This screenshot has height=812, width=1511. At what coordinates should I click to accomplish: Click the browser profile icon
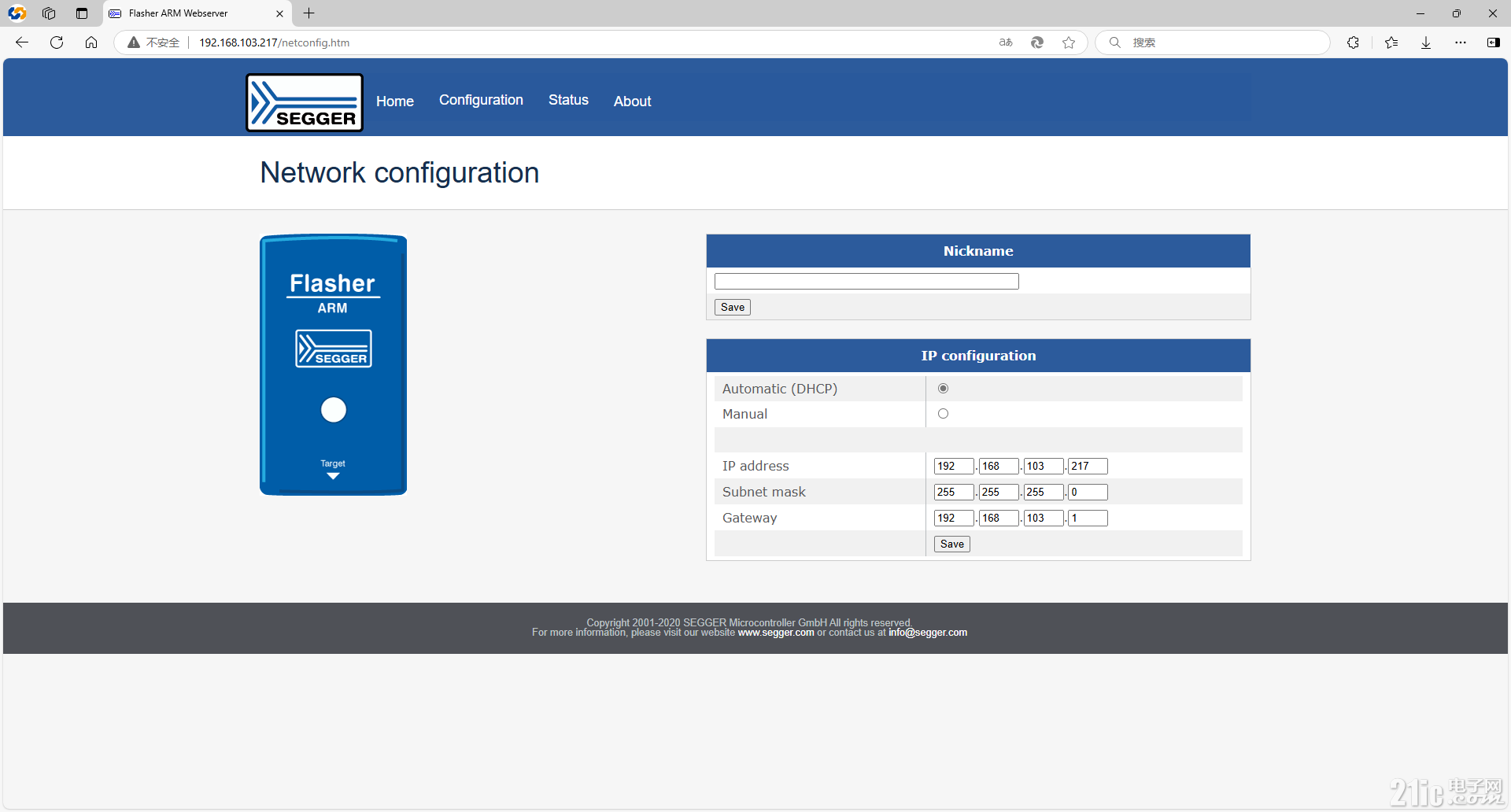(17, 13)
